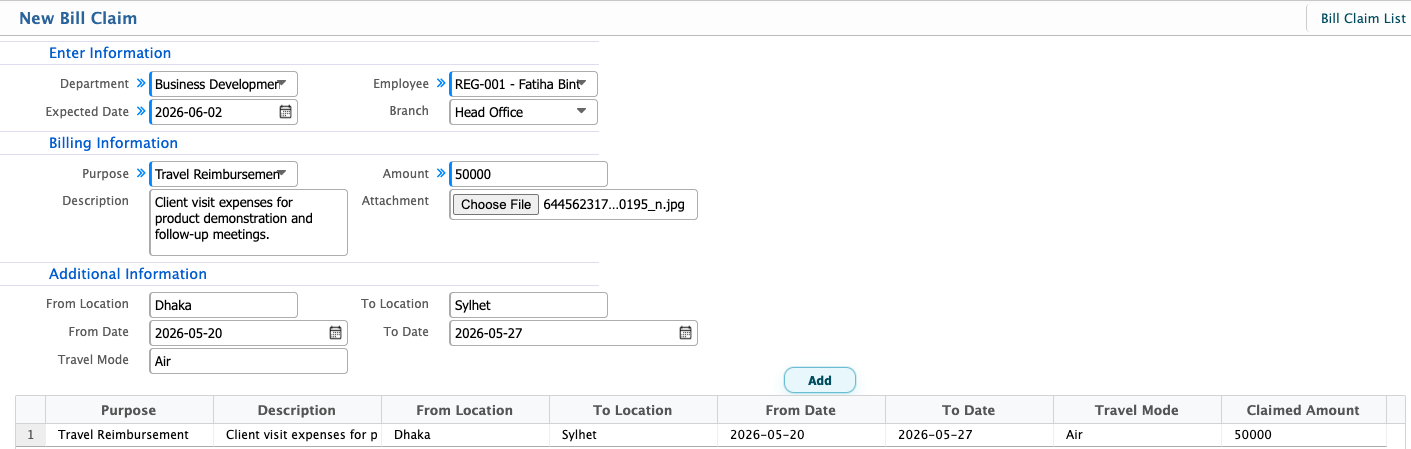Image resolution: width=1411 pixels, height=449 pixels.
Task: Select the Air cell in the table
Action: point(1137,435)
